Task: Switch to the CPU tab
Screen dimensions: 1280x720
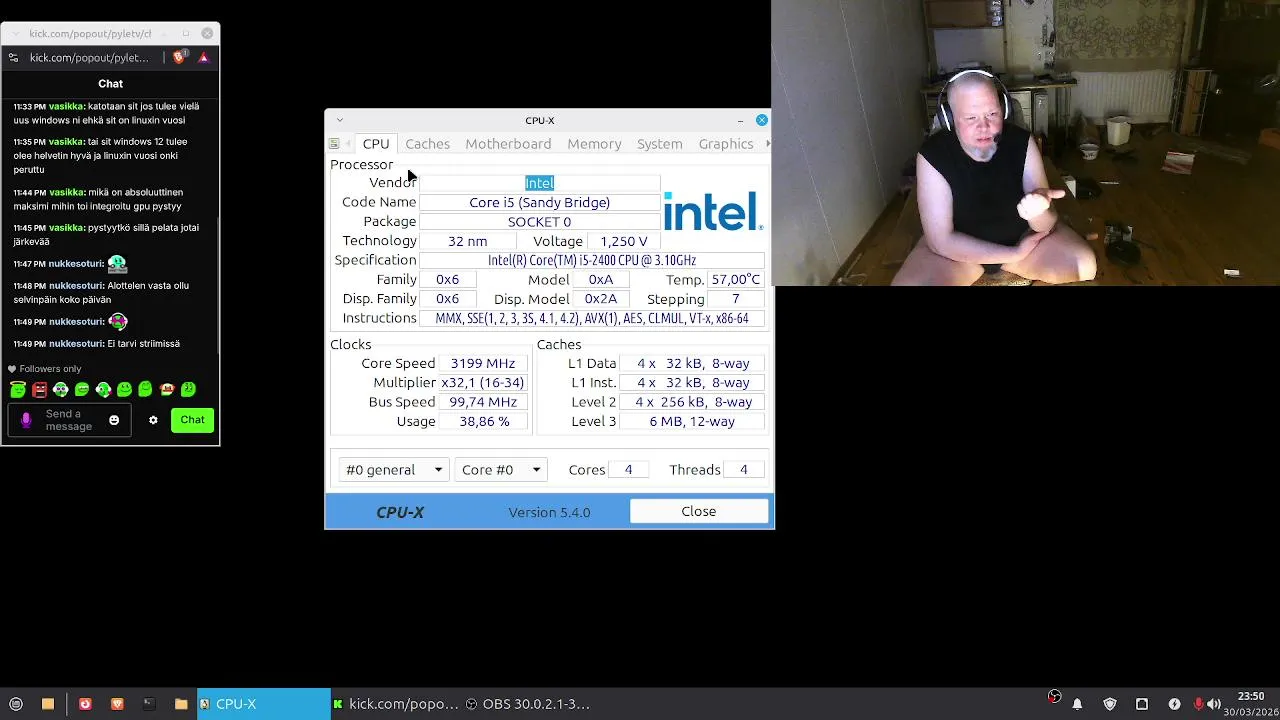Action: (x=376, y=144)
